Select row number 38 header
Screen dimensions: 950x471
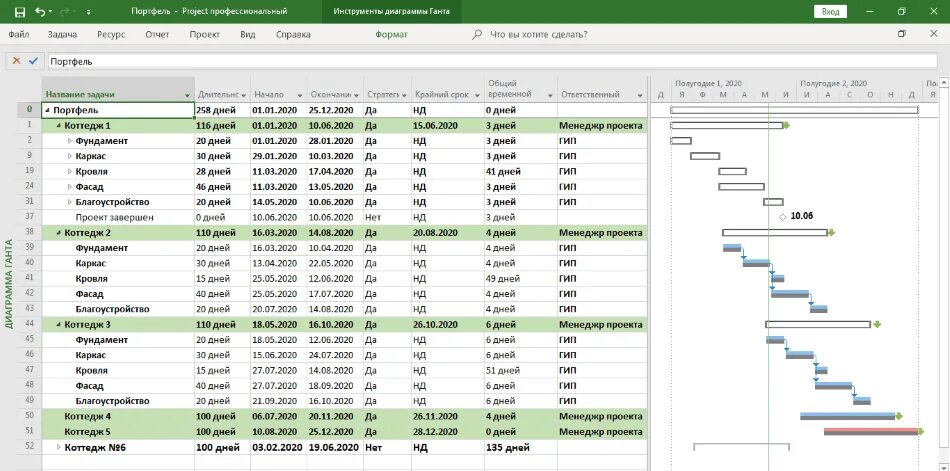(x=30, y=232)
